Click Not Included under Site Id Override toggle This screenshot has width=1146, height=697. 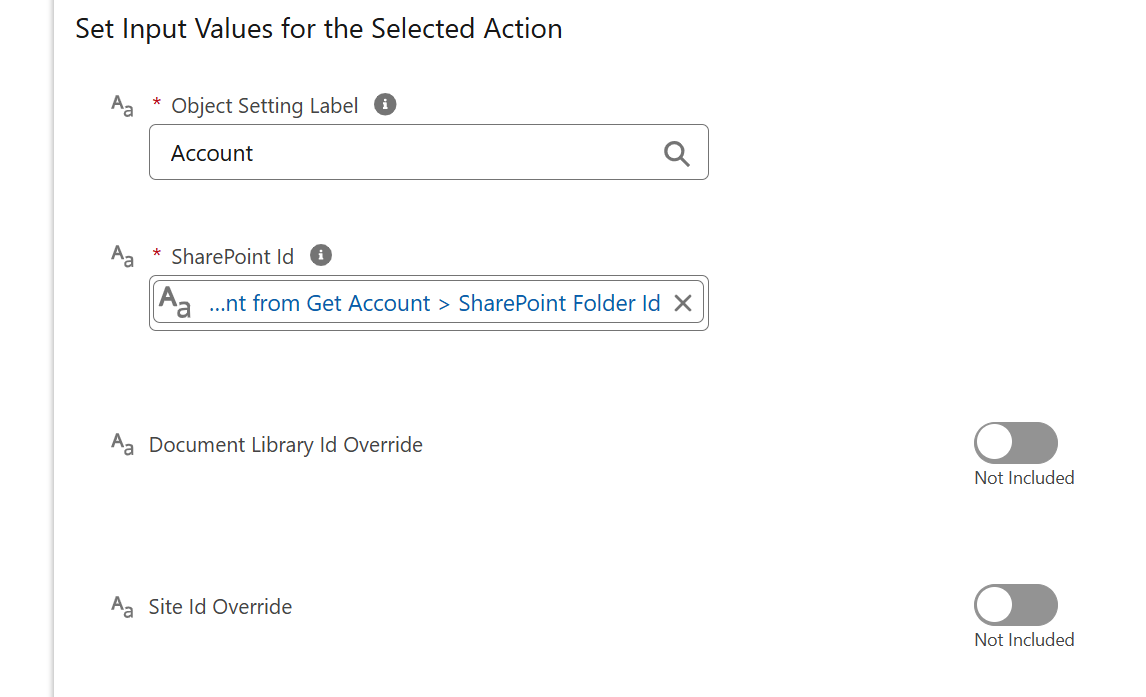pyautogui.click(x=1024, y=640)
